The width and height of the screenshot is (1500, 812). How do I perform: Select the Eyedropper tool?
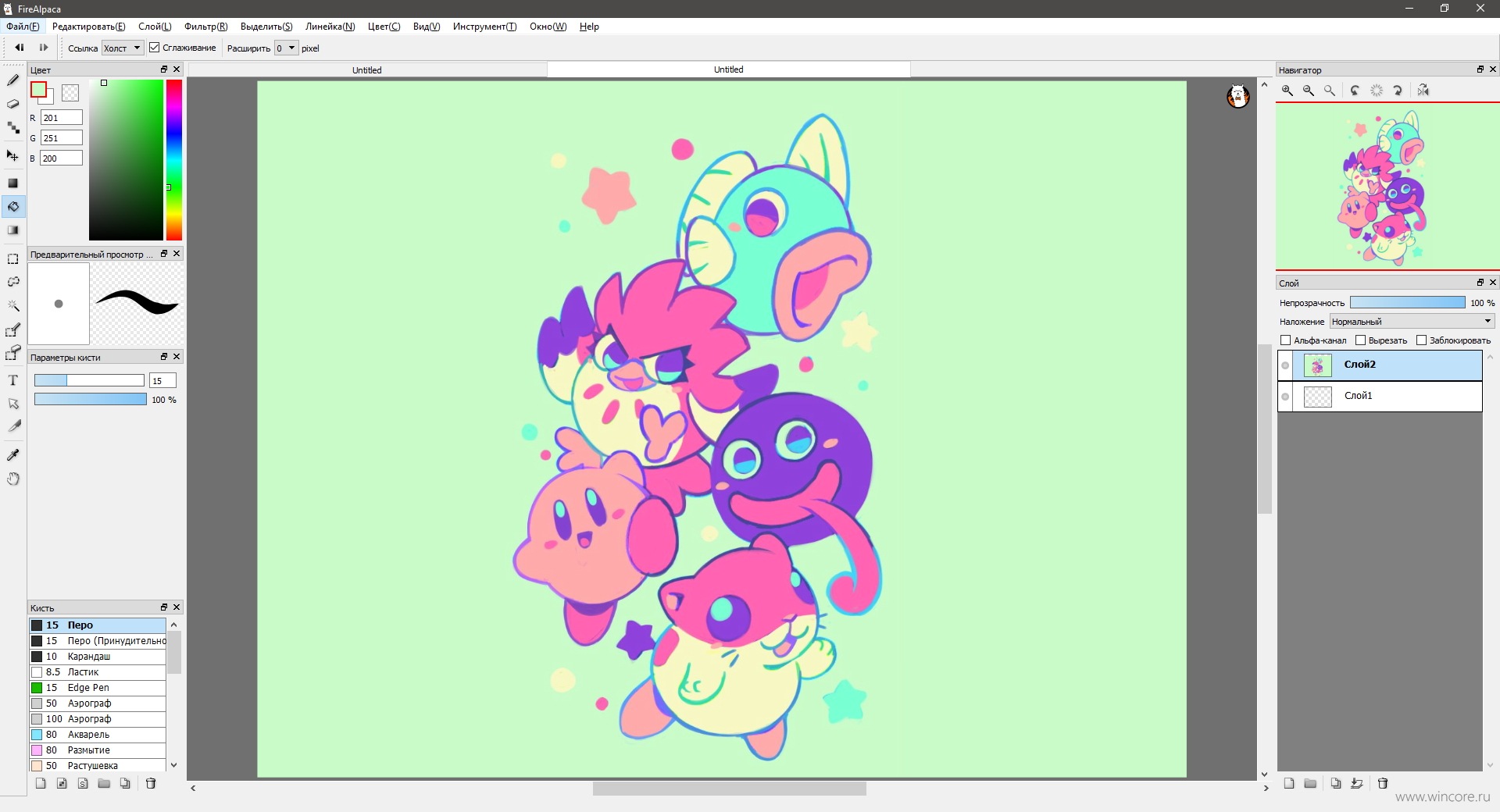coord(13,454)
